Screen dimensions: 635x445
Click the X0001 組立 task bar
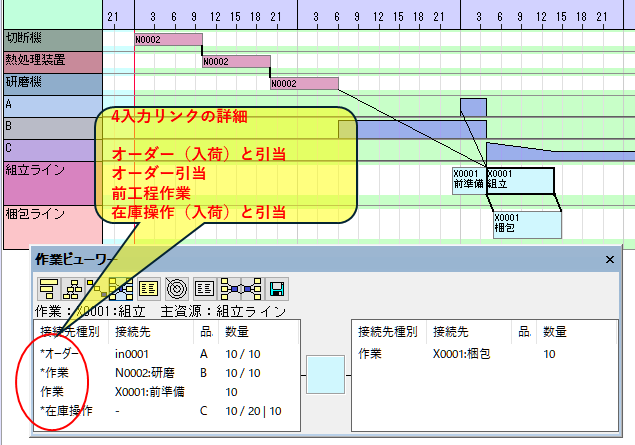pos(519,179)
